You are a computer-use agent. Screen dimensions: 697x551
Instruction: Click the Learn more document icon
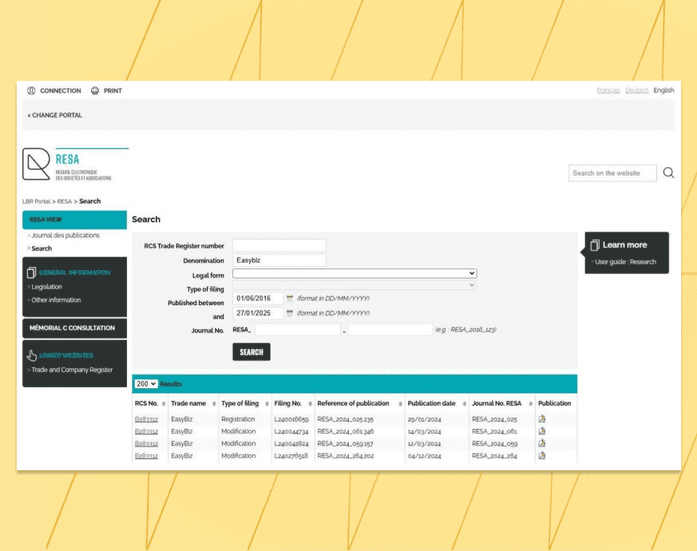(595, 245)
